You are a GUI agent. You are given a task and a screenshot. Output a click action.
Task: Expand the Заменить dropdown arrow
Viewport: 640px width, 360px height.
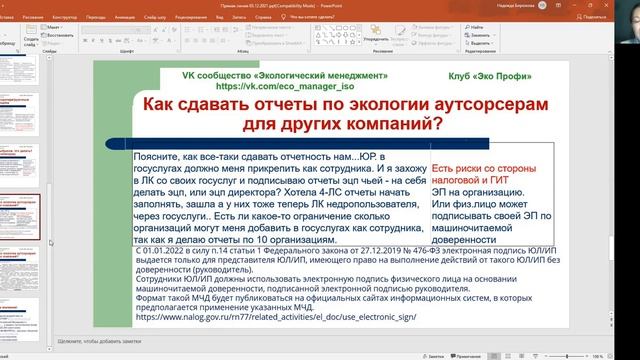click(x=494, y=36)
